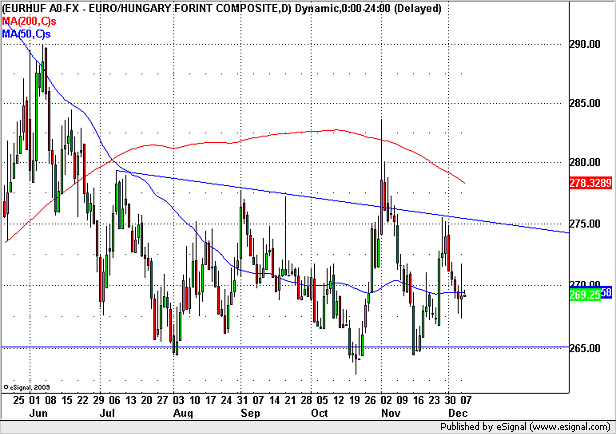Click the date label 31 under Sep
The height and width of the screenshot is (434, 616).
click(x=242, y=400)
